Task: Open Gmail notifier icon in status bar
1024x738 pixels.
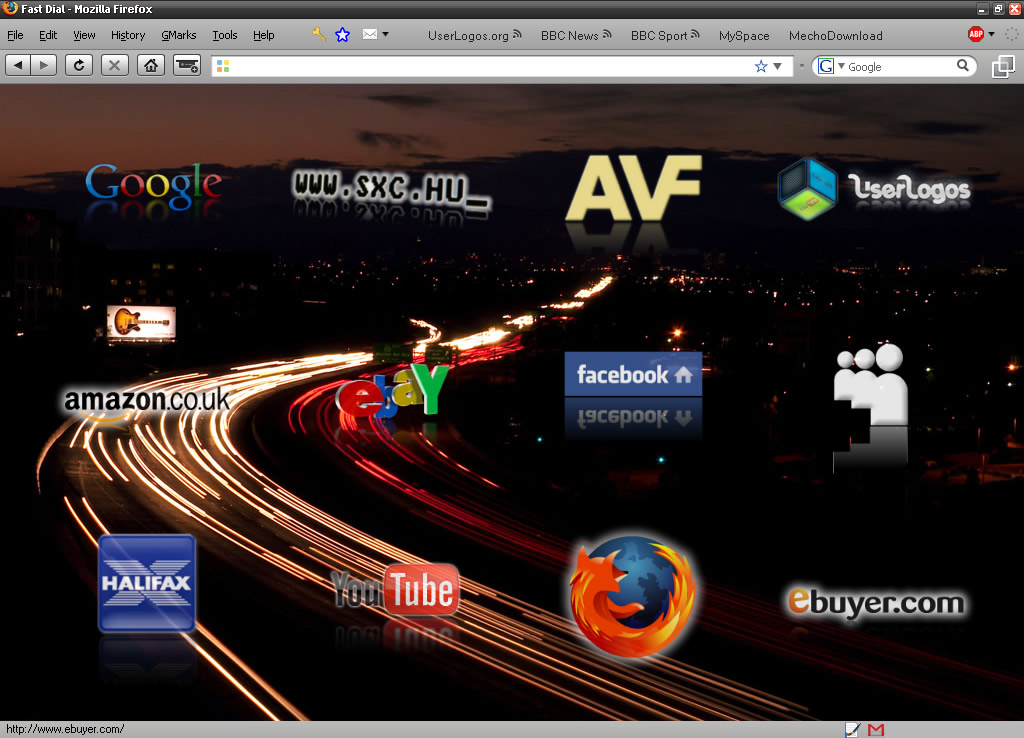Action: click(x=876, y=730)
